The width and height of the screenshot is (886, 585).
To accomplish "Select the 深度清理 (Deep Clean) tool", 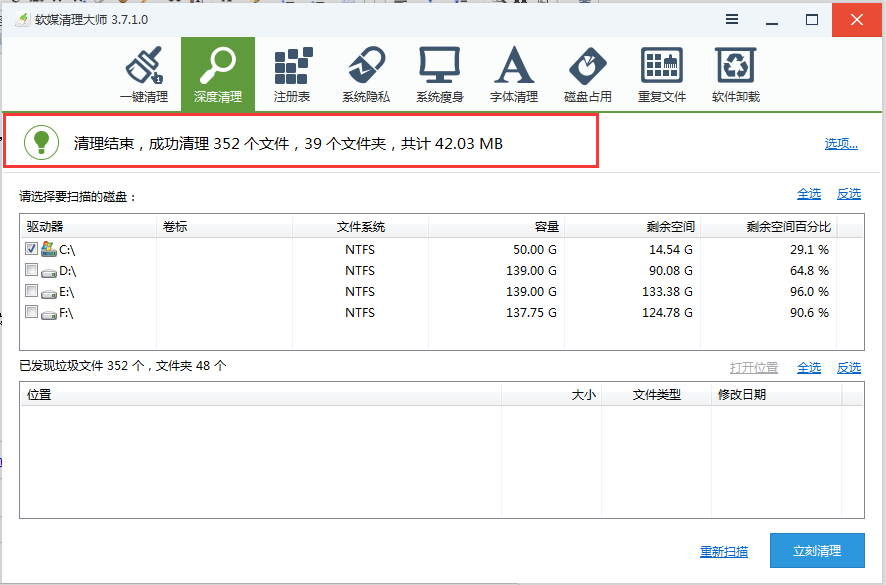I will (219, 70).
